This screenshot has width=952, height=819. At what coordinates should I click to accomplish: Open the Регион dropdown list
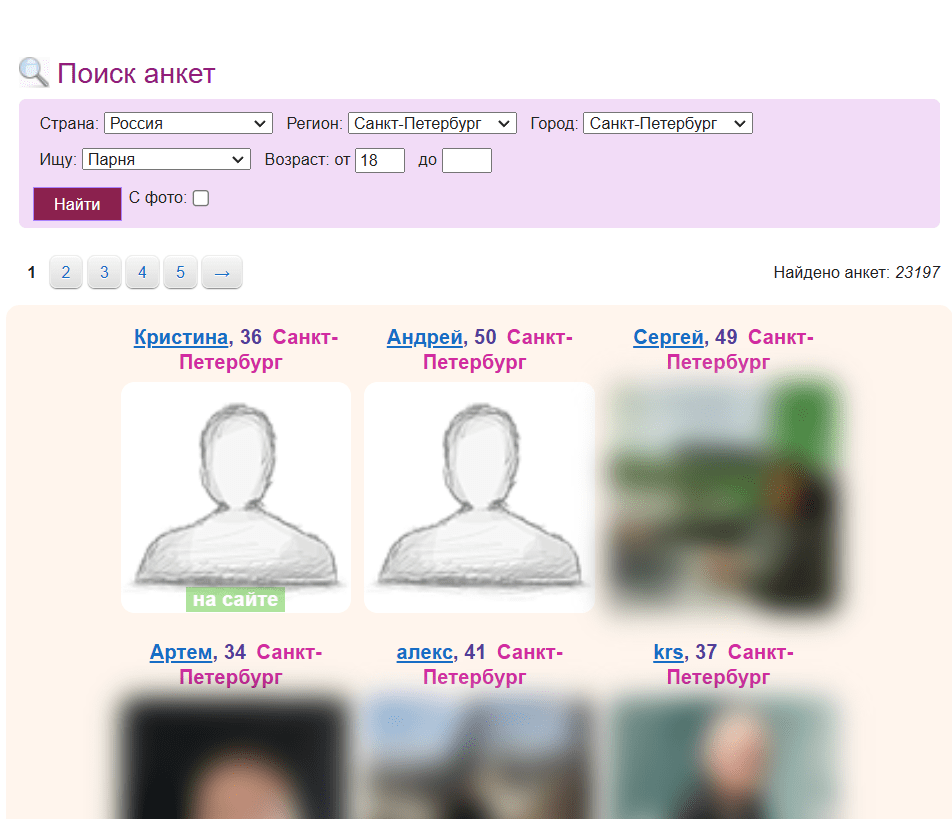(x=432, y=123)
